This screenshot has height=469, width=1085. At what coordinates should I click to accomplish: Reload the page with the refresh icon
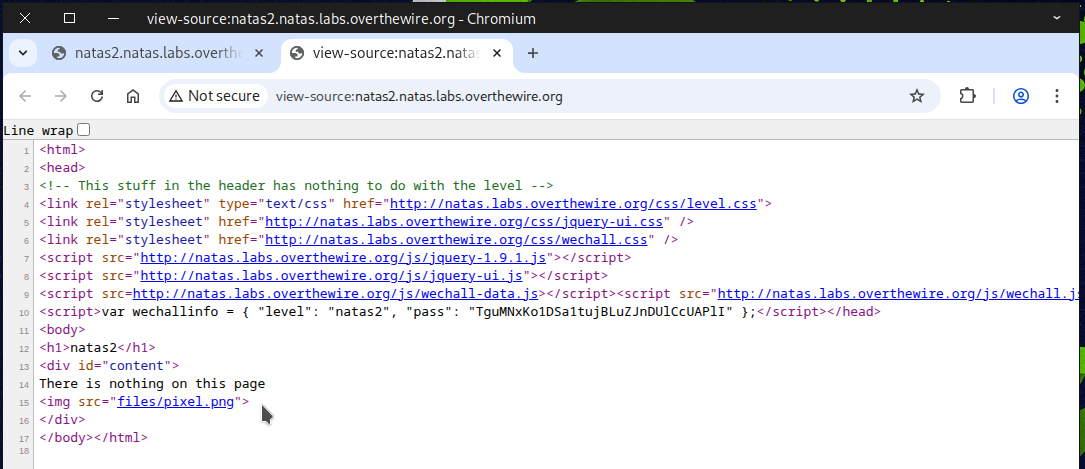coord(97,96)
